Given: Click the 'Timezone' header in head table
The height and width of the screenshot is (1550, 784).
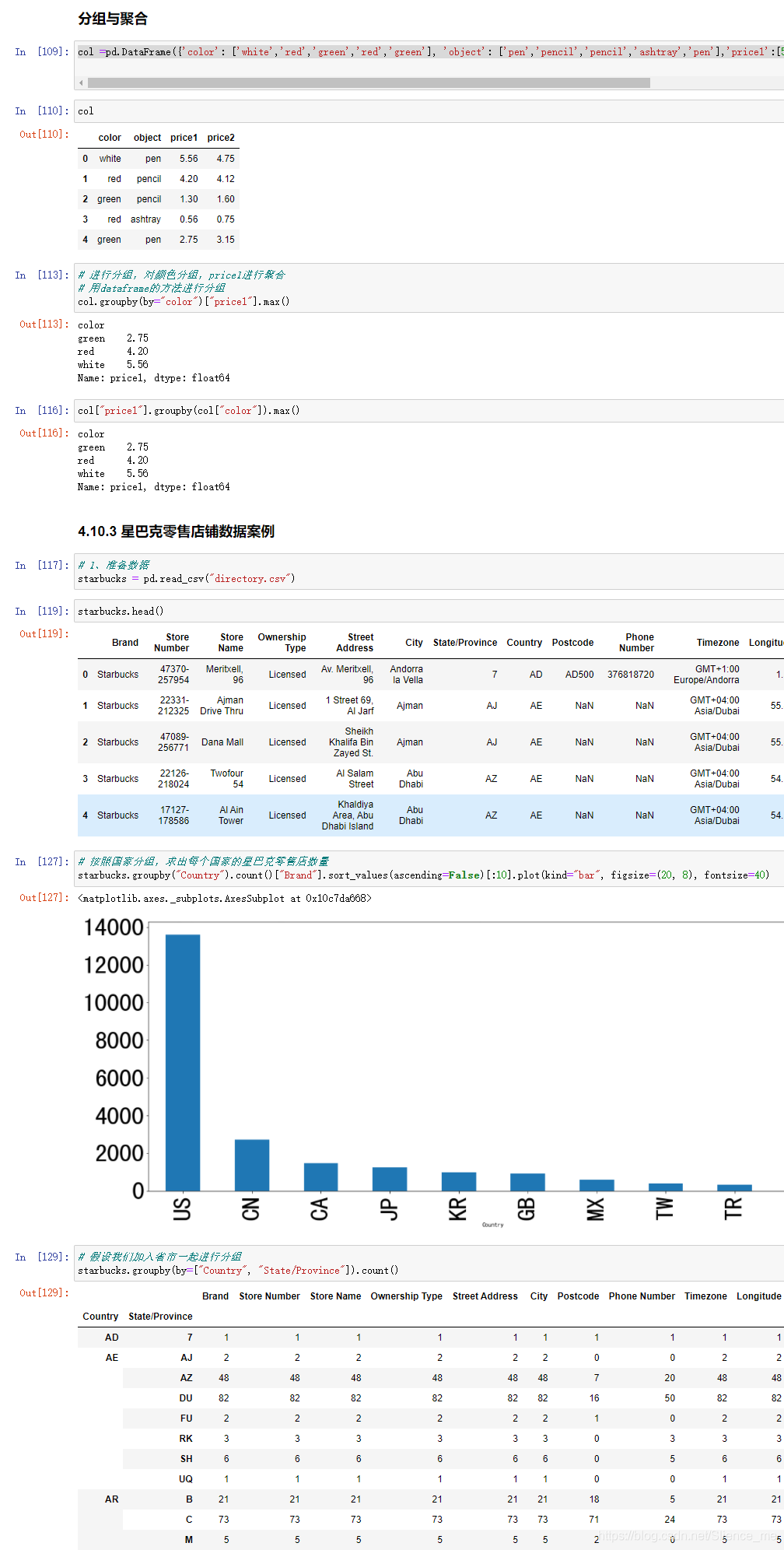Looking at the screenshot, I should point(718,643).
